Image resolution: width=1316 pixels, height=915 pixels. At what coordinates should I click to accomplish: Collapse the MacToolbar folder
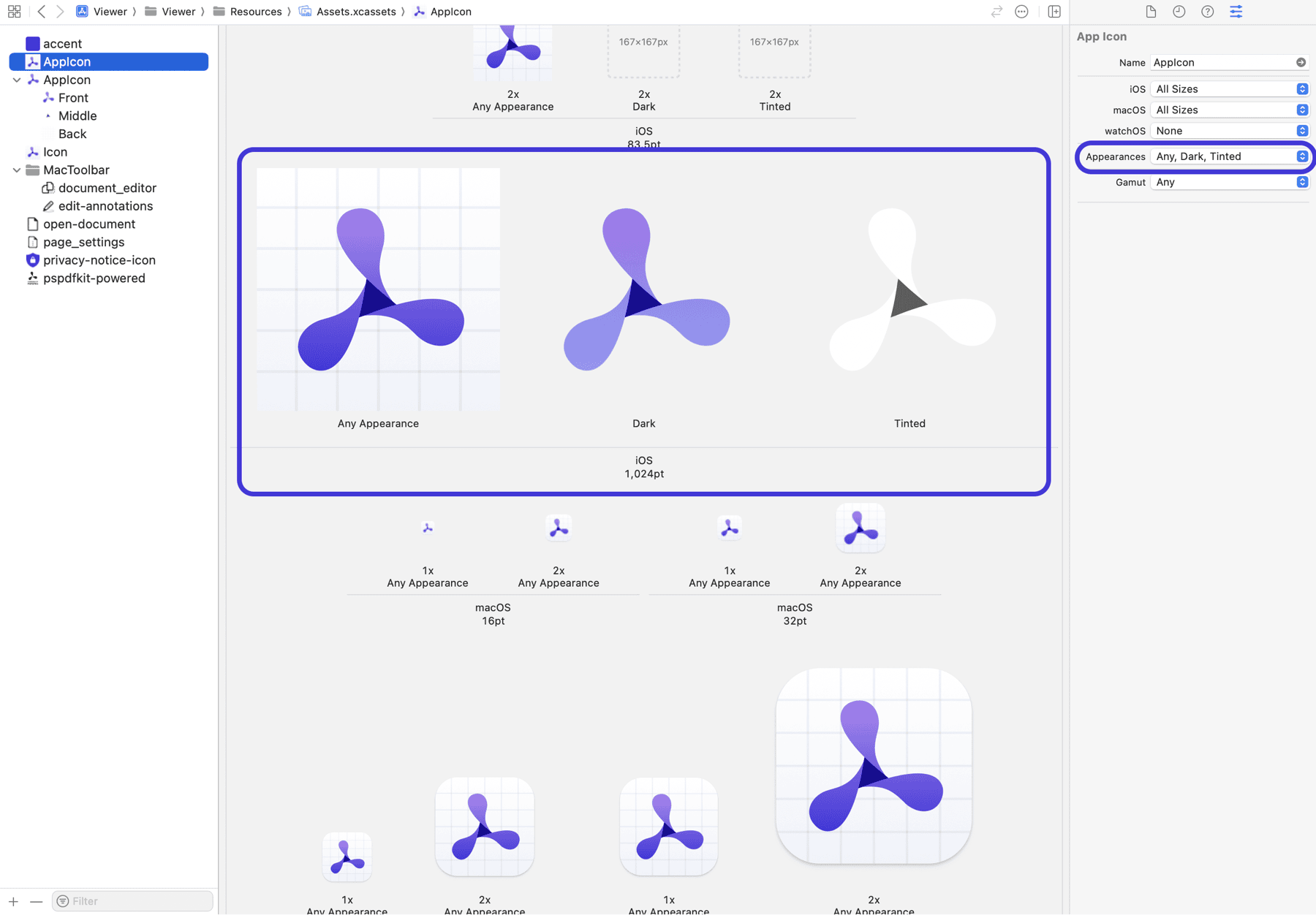pyautogui.click(x=16, y=170)
